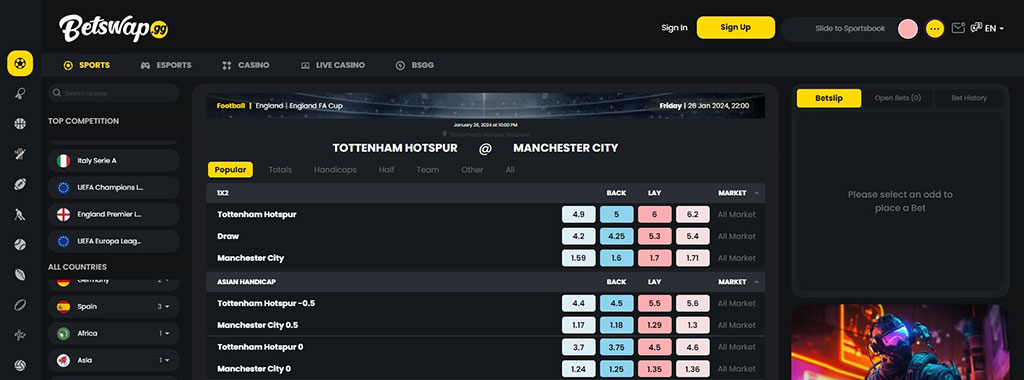Lay the Draw at odds 5.3
This screenshot has width=1024, height=380.
[x=654, y=236]
